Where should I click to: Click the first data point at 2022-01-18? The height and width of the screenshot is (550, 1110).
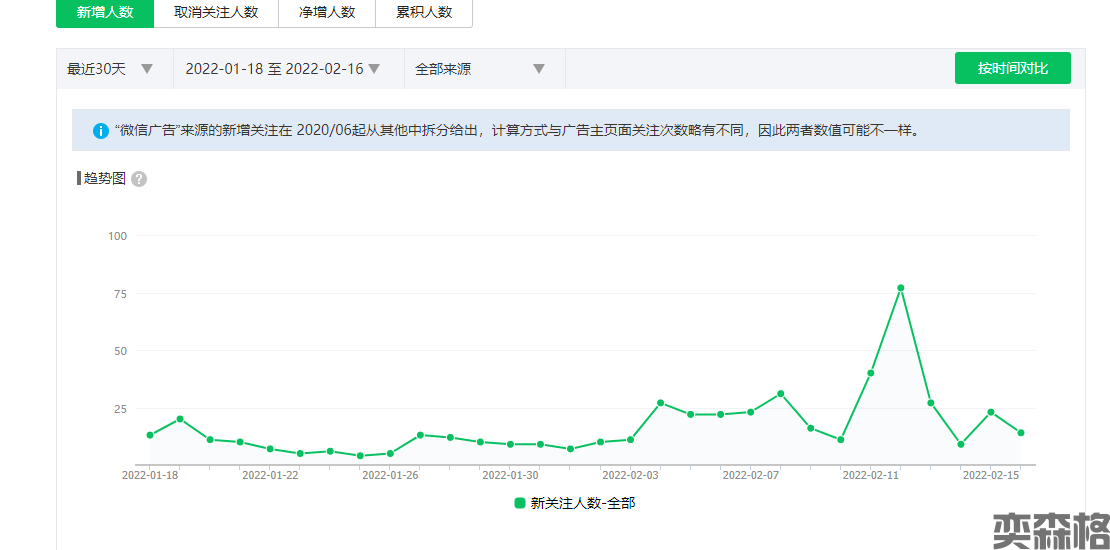(150, 435)
